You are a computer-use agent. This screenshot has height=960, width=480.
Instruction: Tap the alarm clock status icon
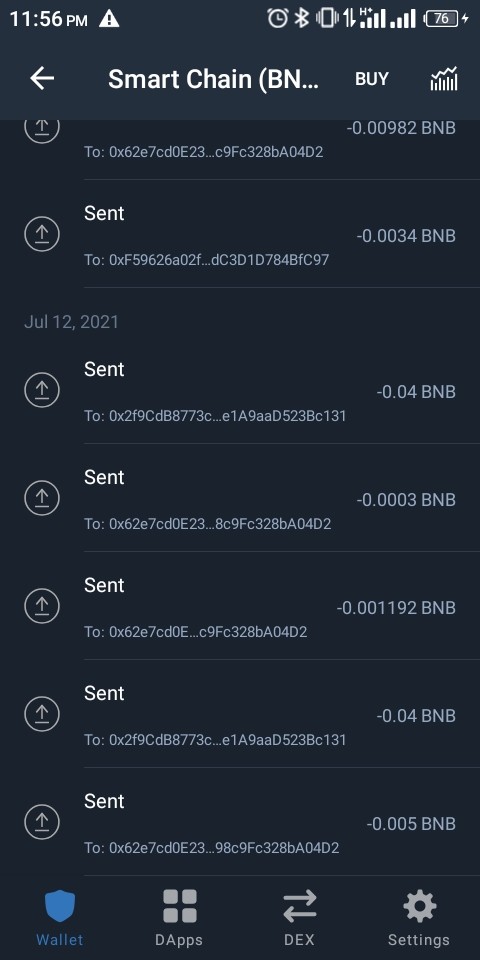277,18
